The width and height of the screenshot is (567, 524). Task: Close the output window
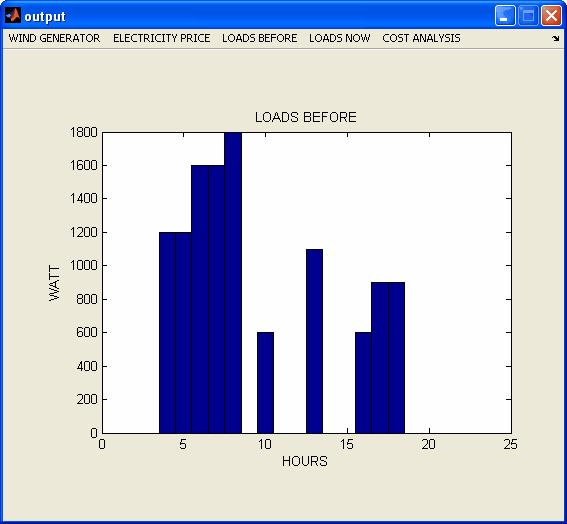pos(551,16)
